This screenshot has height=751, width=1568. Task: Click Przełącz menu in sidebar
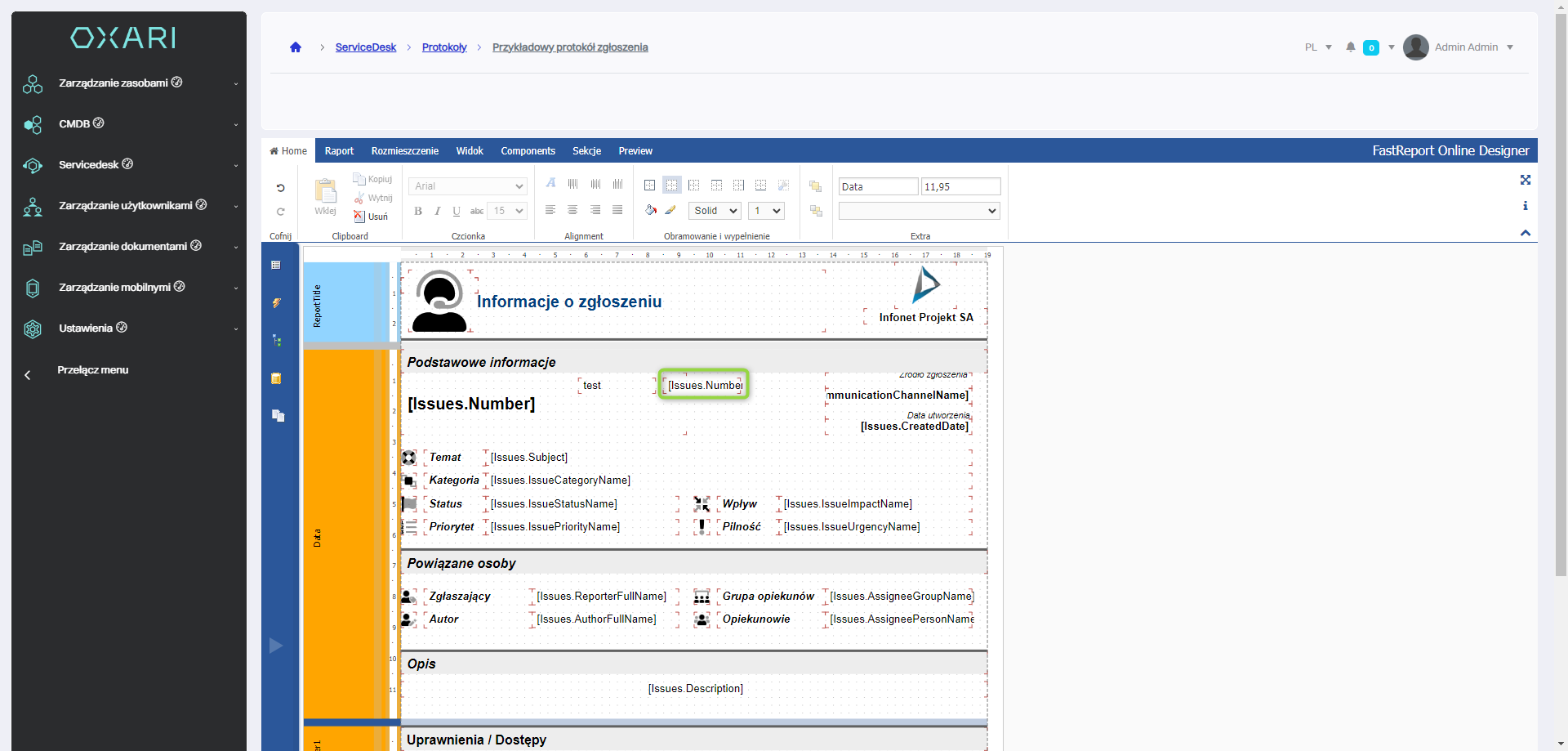(92, 370)
